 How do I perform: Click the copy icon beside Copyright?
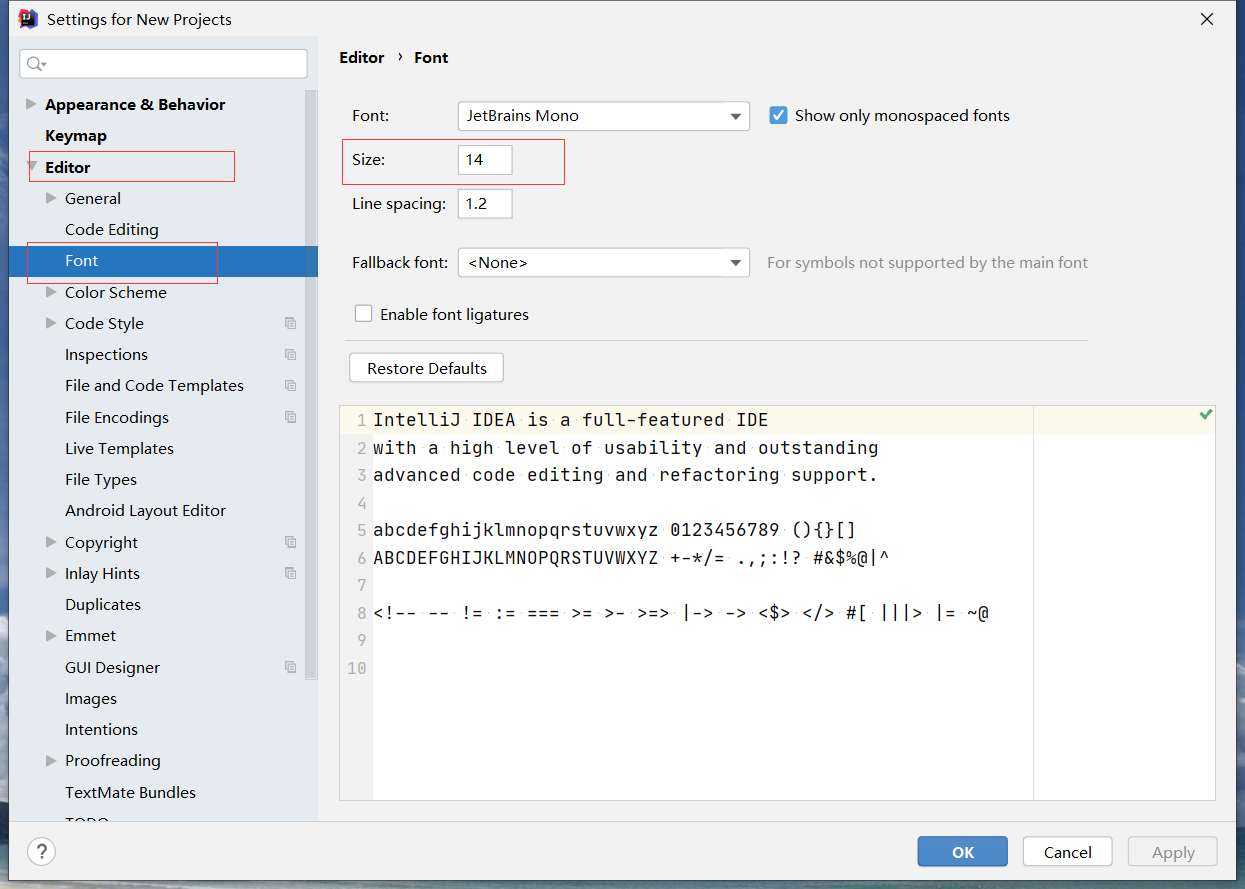[290, 542]
